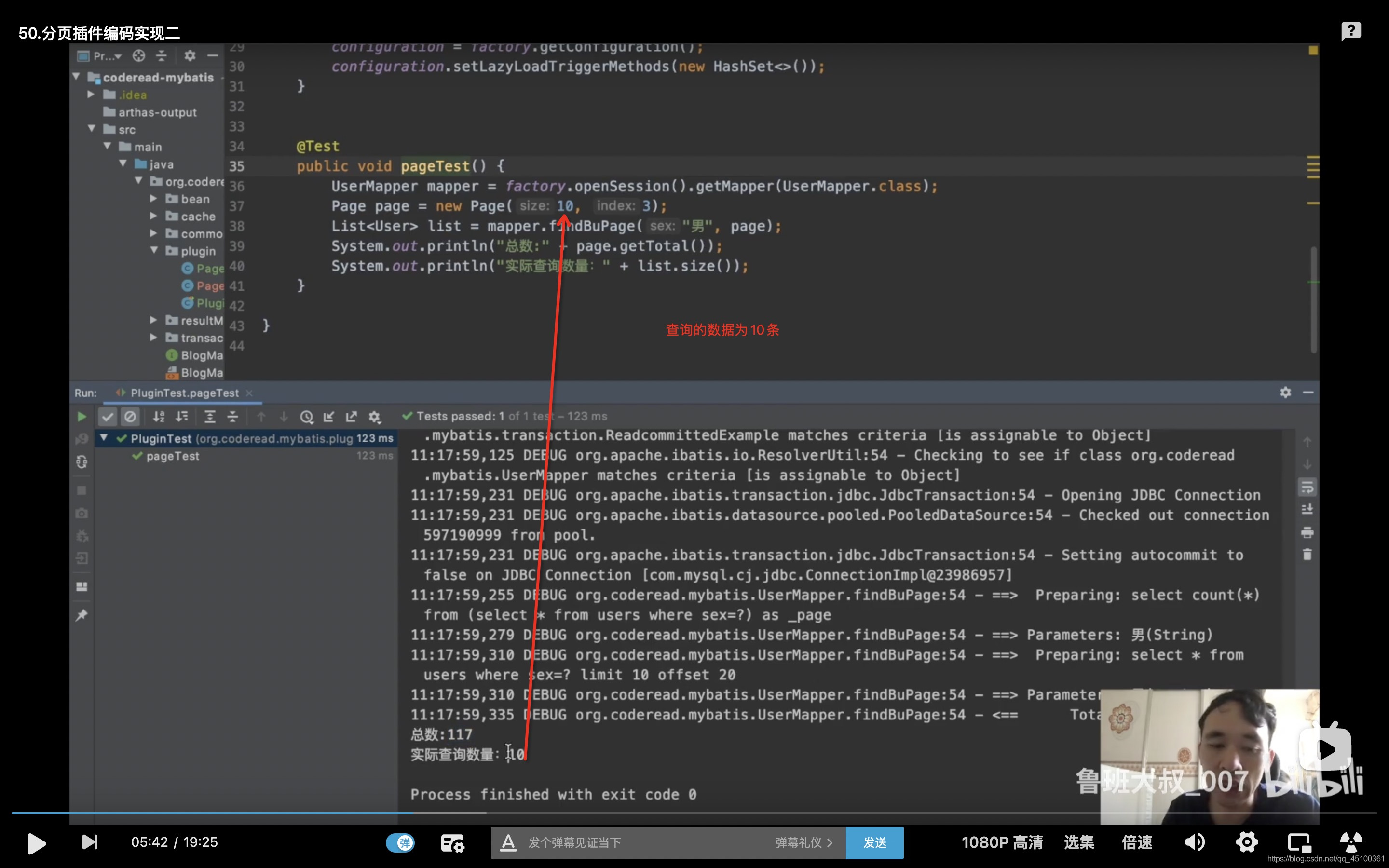Click the 发送 button

pos(875,843)
